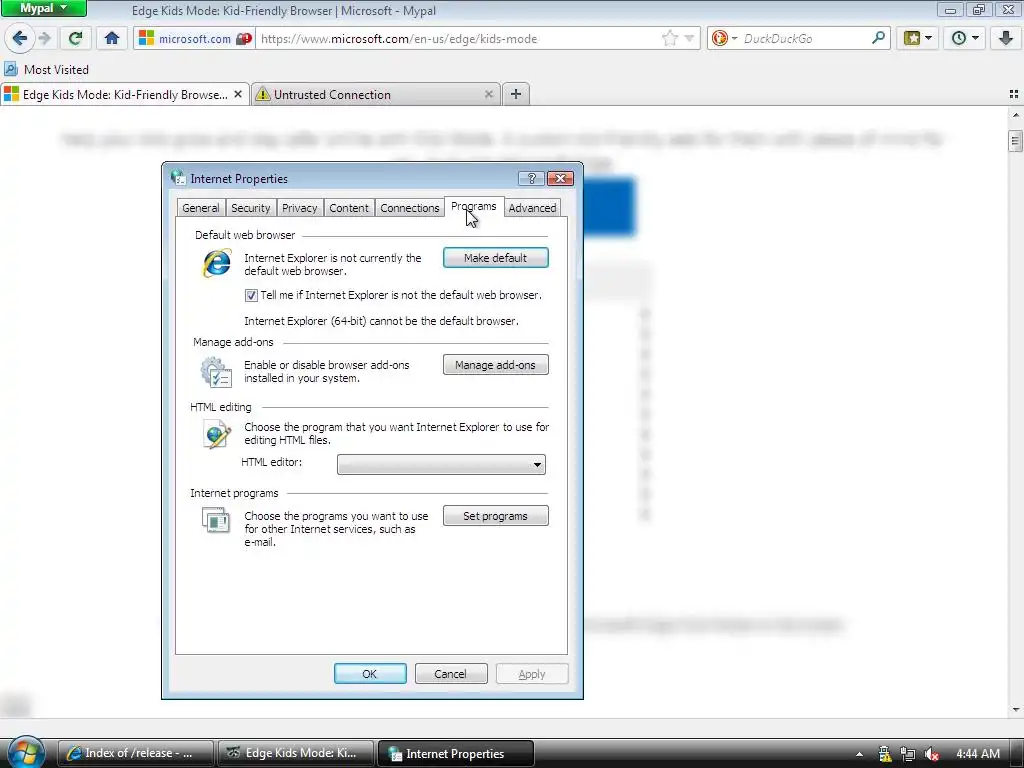The height and width of the screenshot is (768, 1024).
Task: Open the General tab in Internet Properties
Action: pos(200,208)
